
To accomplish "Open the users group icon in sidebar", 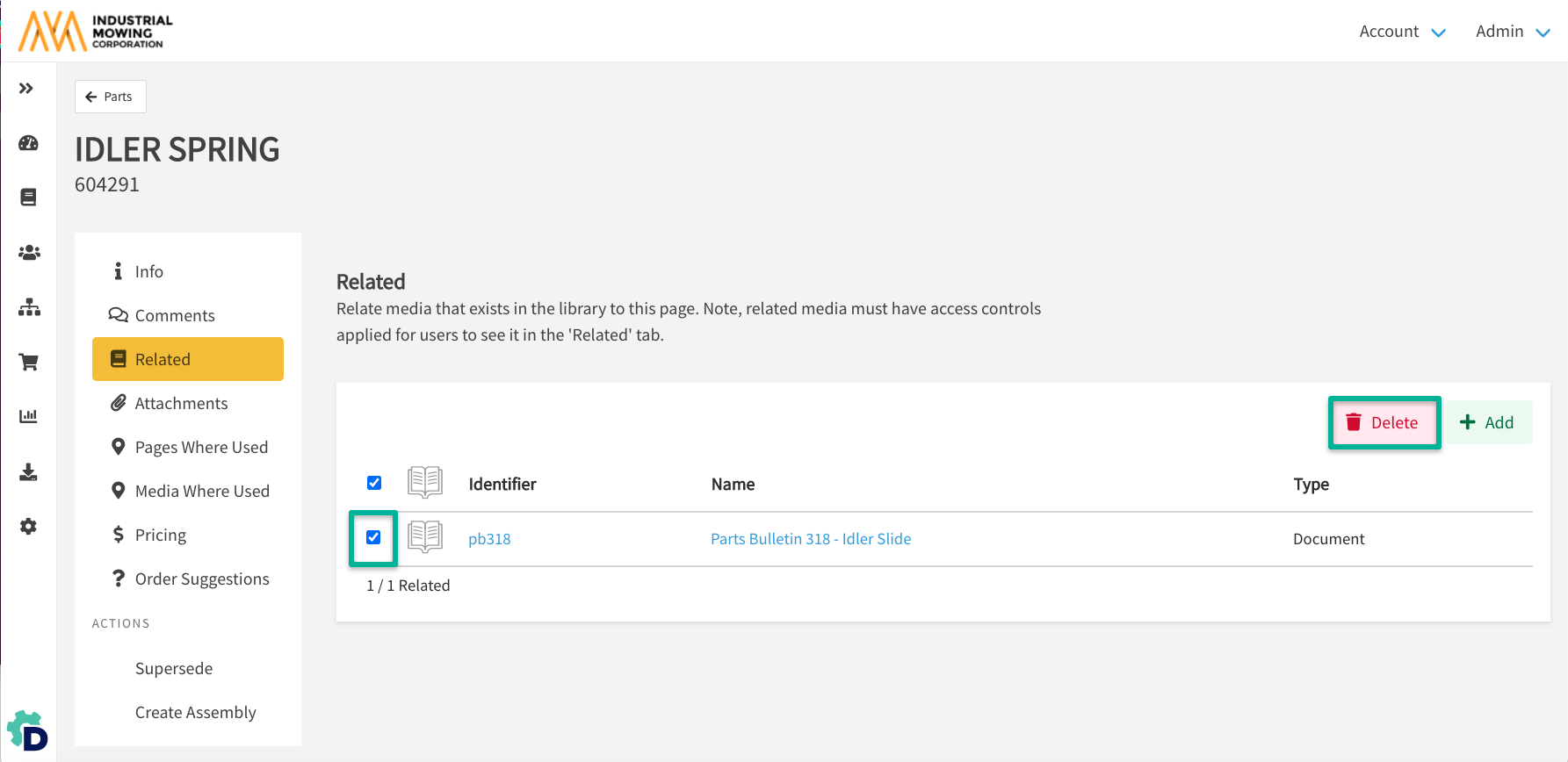I will pyautogui.click(x=28, y=253).
